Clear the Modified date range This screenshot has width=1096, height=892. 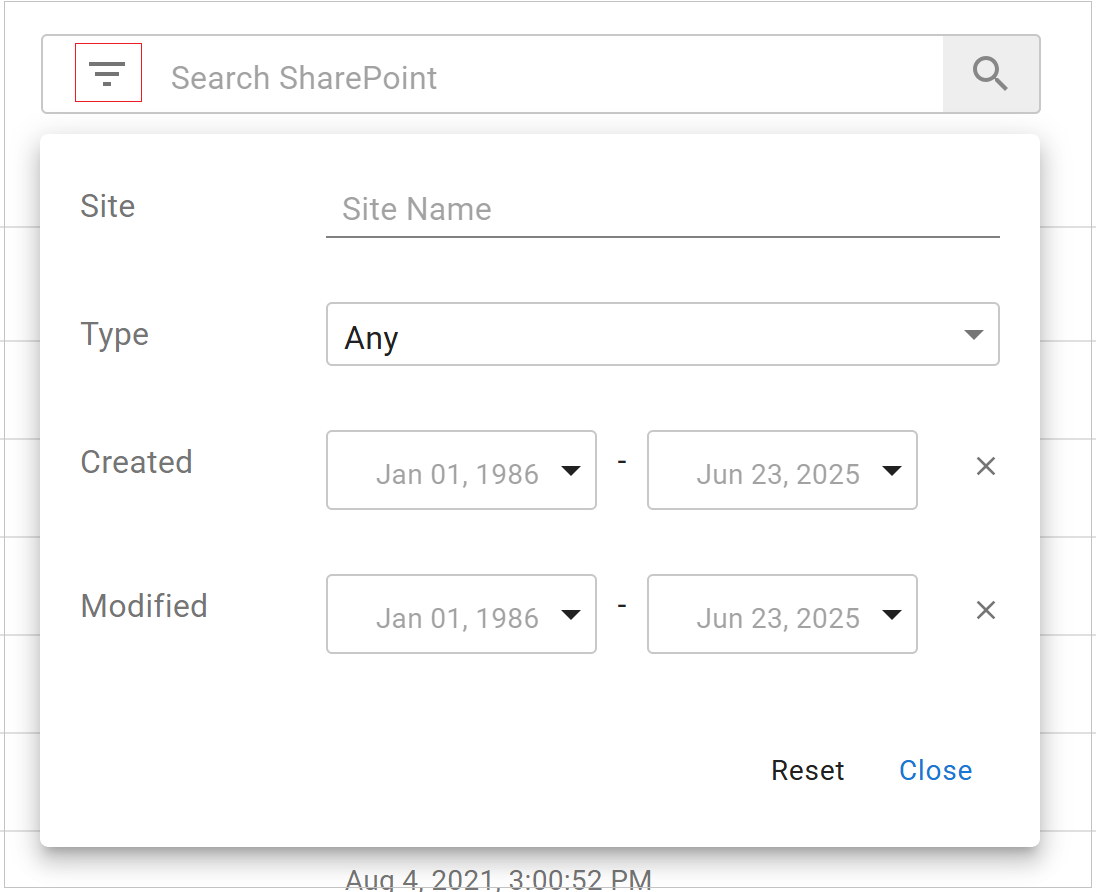[x=986, y=610]
